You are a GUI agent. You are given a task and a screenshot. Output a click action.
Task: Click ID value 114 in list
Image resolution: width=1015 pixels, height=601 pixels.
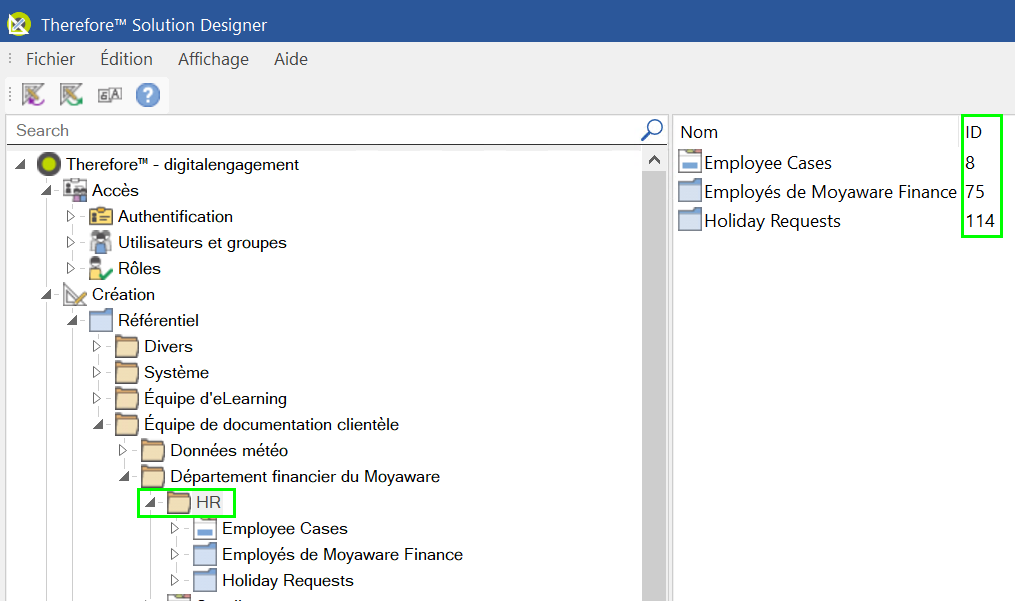tap(980, 221)
